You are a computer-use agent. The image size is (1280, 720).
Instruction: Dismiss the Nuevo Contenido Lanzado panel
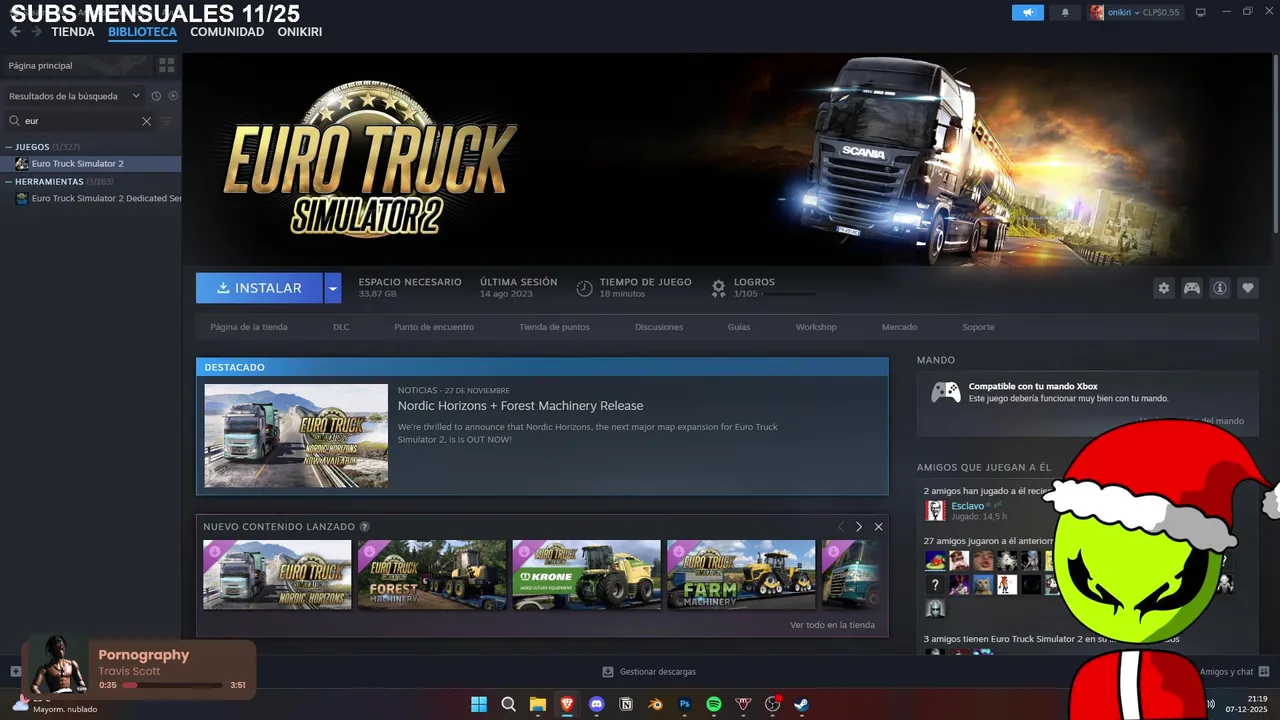click(x=878, y=527)
